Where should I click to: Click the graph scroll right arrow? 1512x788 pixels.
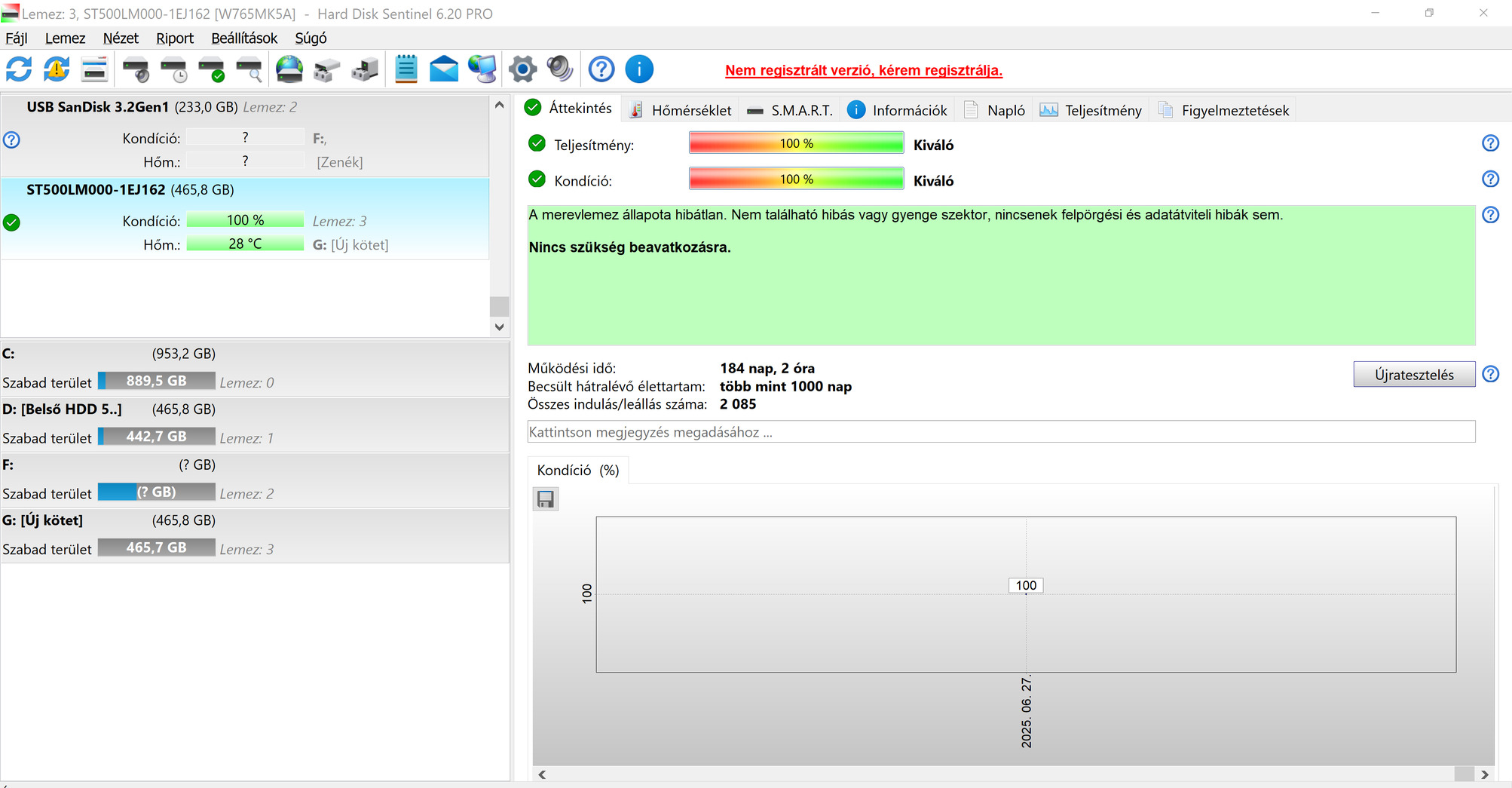(1485, 774)
